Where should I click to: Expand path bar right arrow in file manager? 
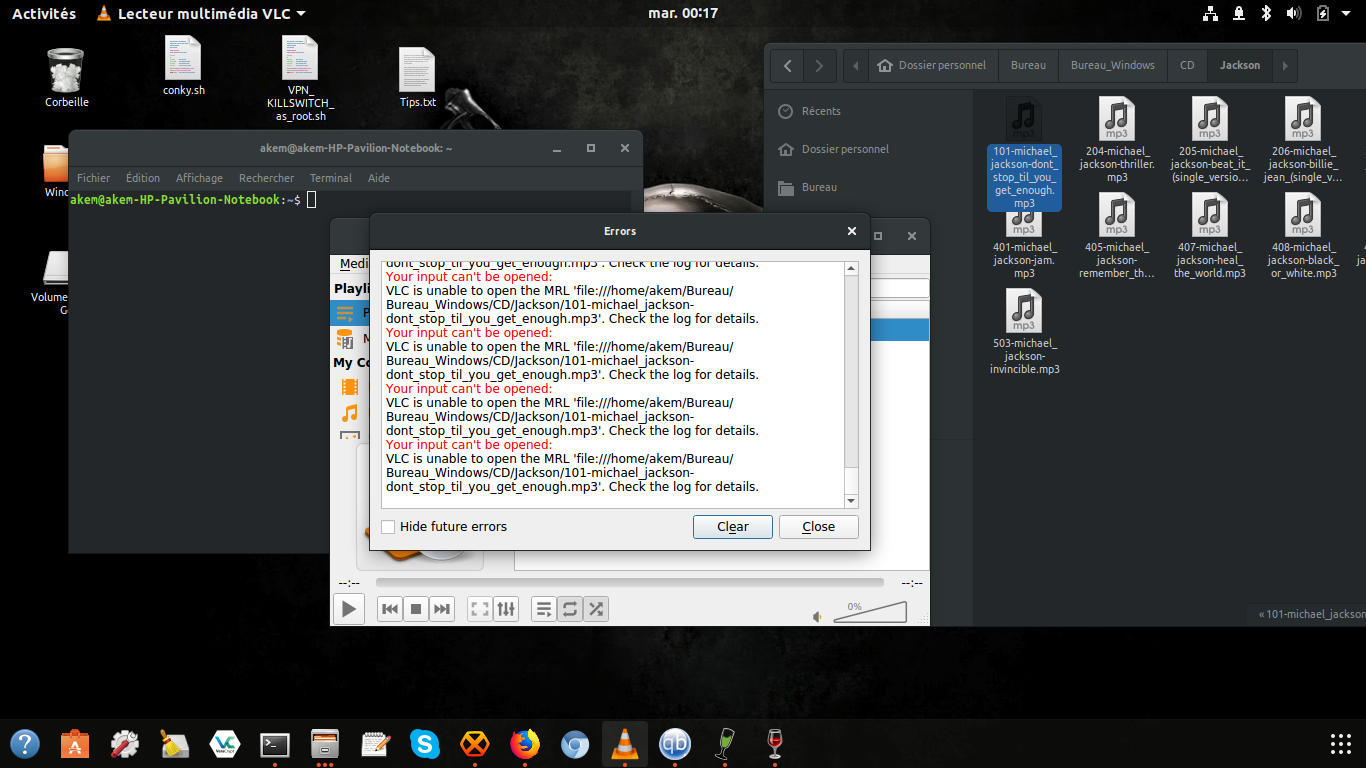(1285, 65)
